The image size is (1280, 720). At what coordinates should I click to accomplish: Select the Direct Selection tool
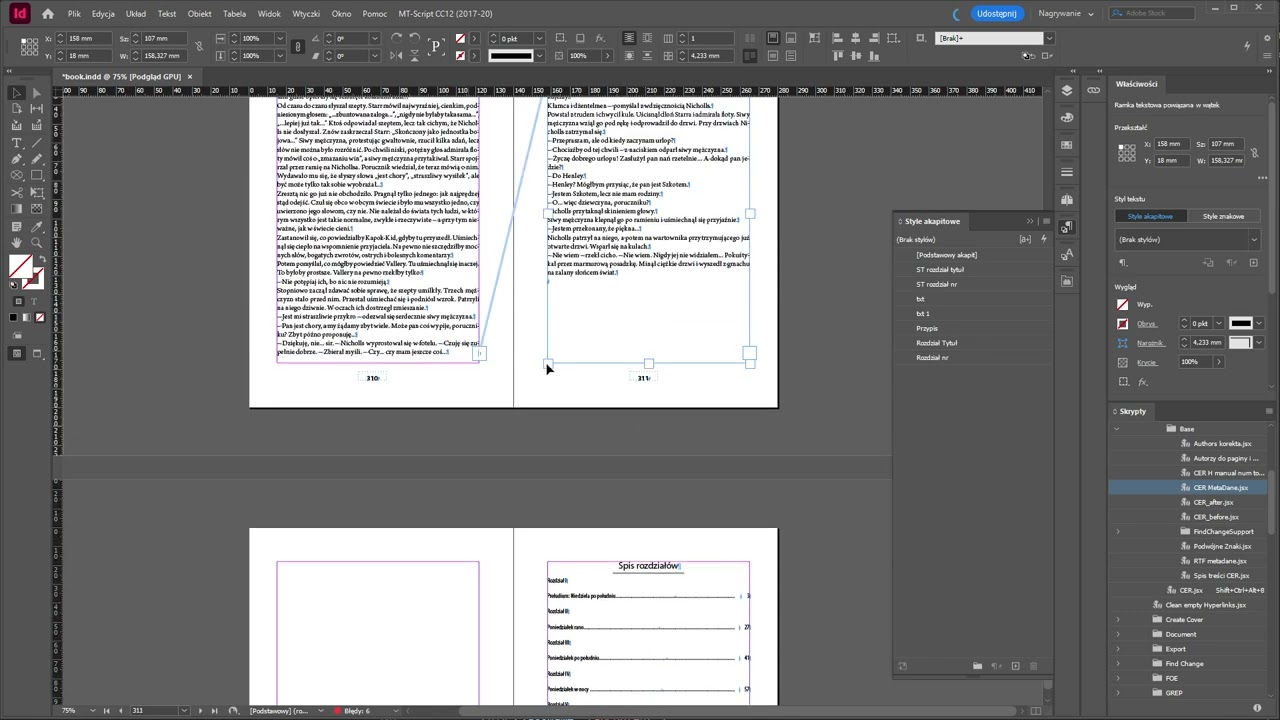37,93
